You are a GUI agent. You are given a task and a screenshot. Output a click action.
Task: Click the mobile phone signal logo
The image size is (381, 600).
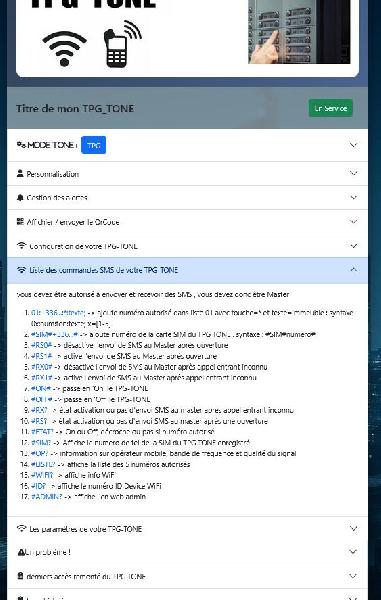122,44
